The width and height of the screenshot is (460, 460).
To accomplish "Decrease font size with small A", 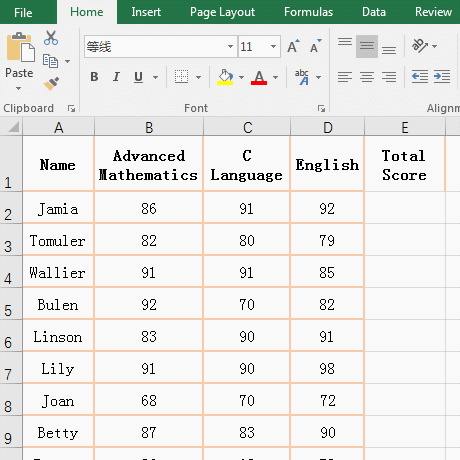I will [x=315, y=46].
